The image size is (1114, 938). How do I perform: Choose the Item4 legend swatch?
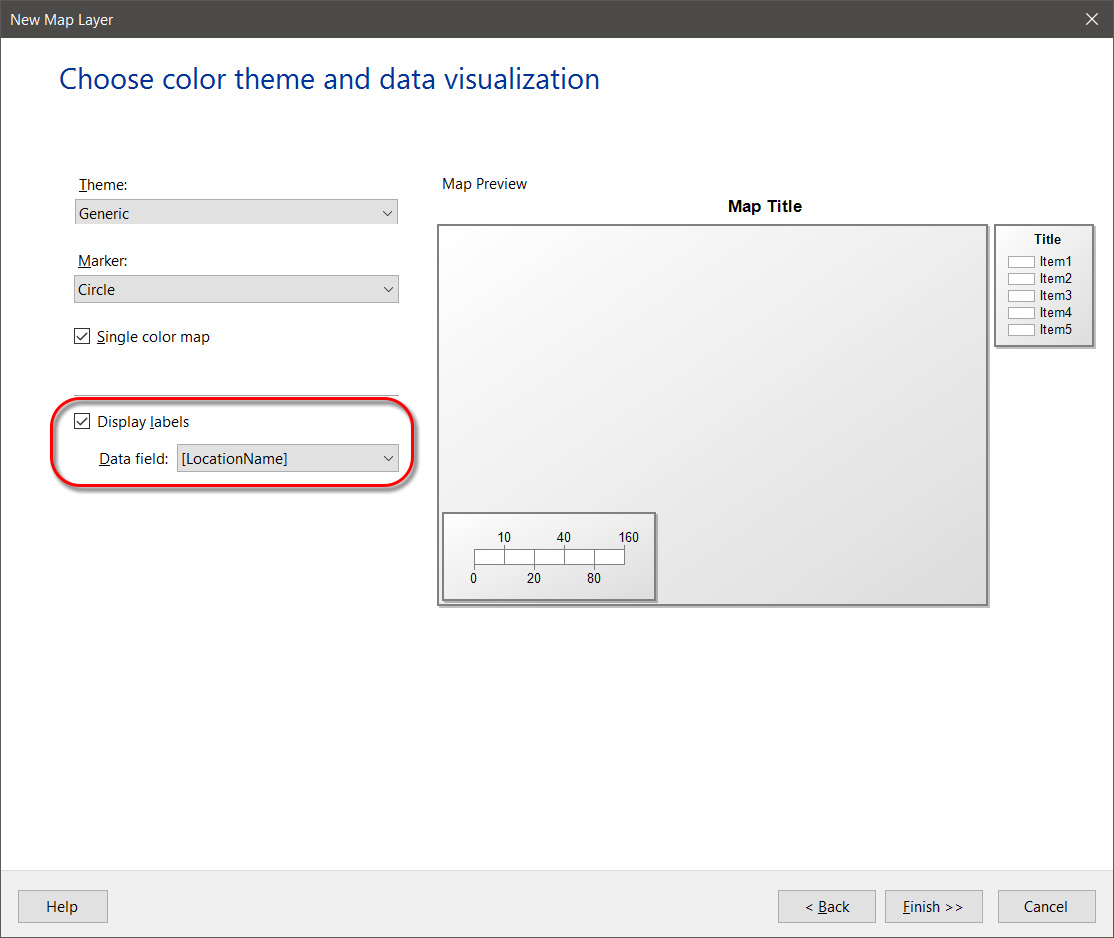1020,313
